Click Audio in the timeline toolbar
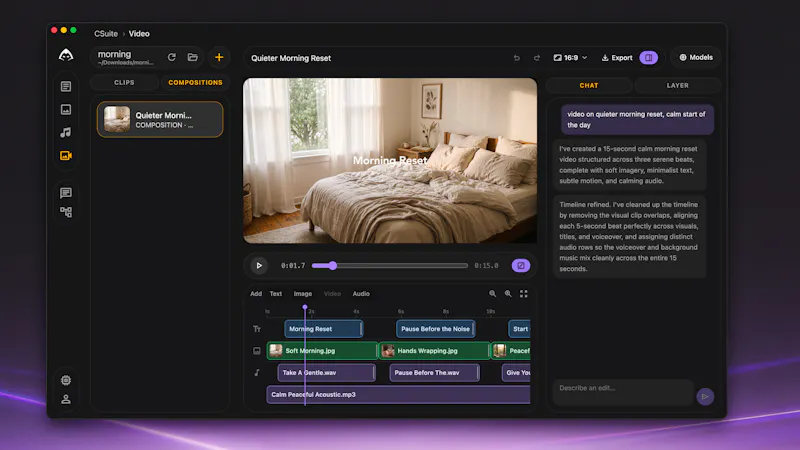This screenshot has width=800, height=450. click(x=361, y=294)
